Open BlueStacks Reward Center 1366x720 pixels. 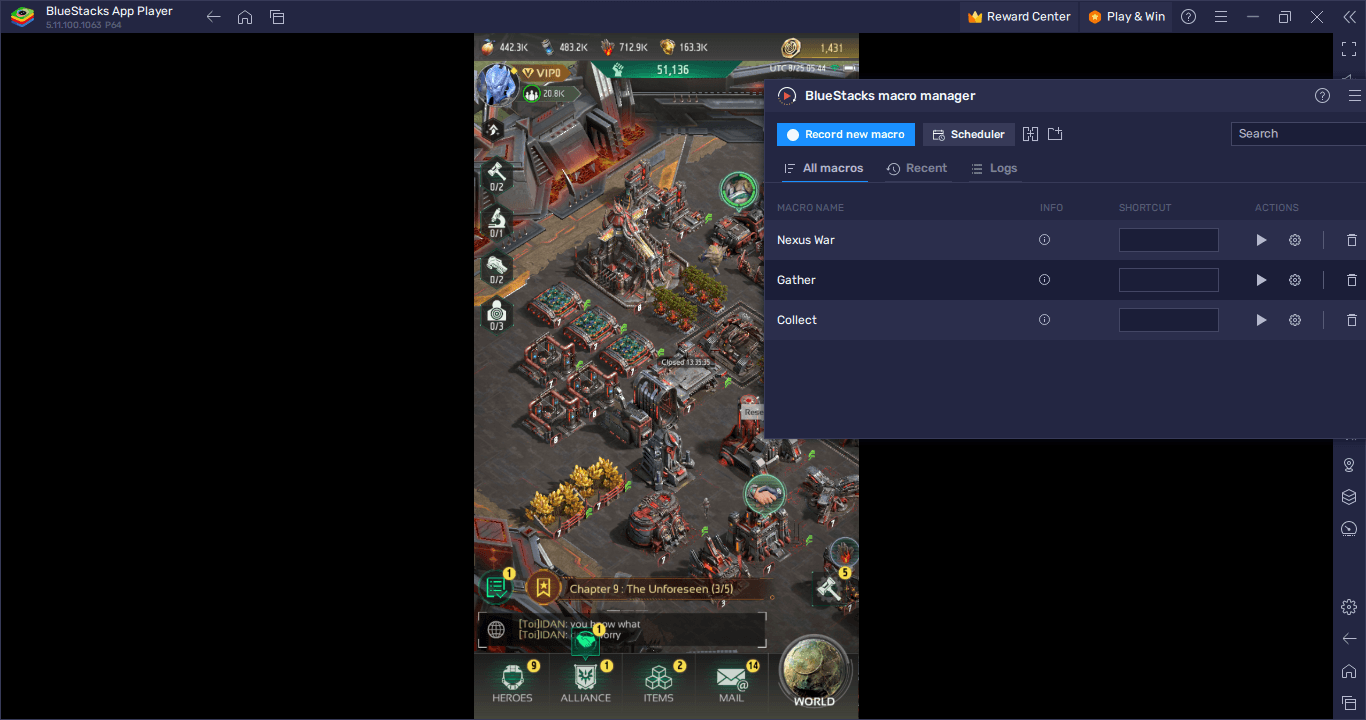coord(1020,16)
